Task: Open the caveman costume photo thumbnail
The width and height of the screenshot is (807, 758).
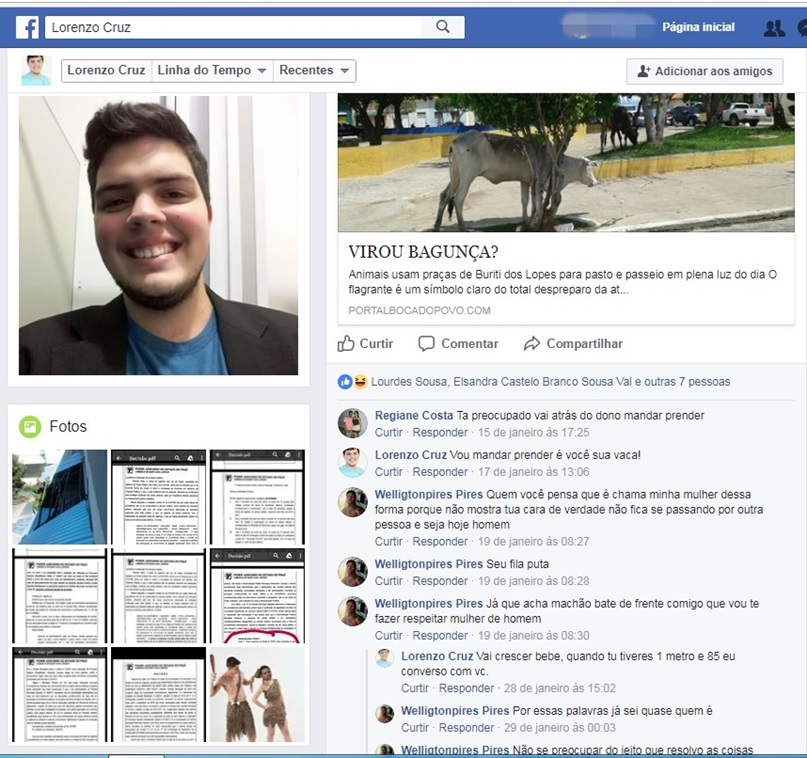Action: (257, 695)
